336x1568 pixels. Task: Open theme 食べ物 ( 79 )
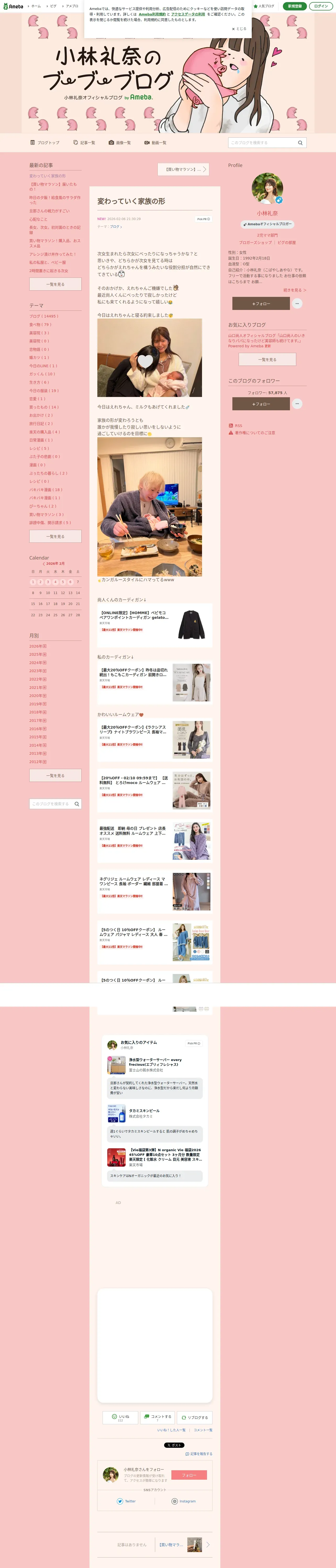(40, 324)
